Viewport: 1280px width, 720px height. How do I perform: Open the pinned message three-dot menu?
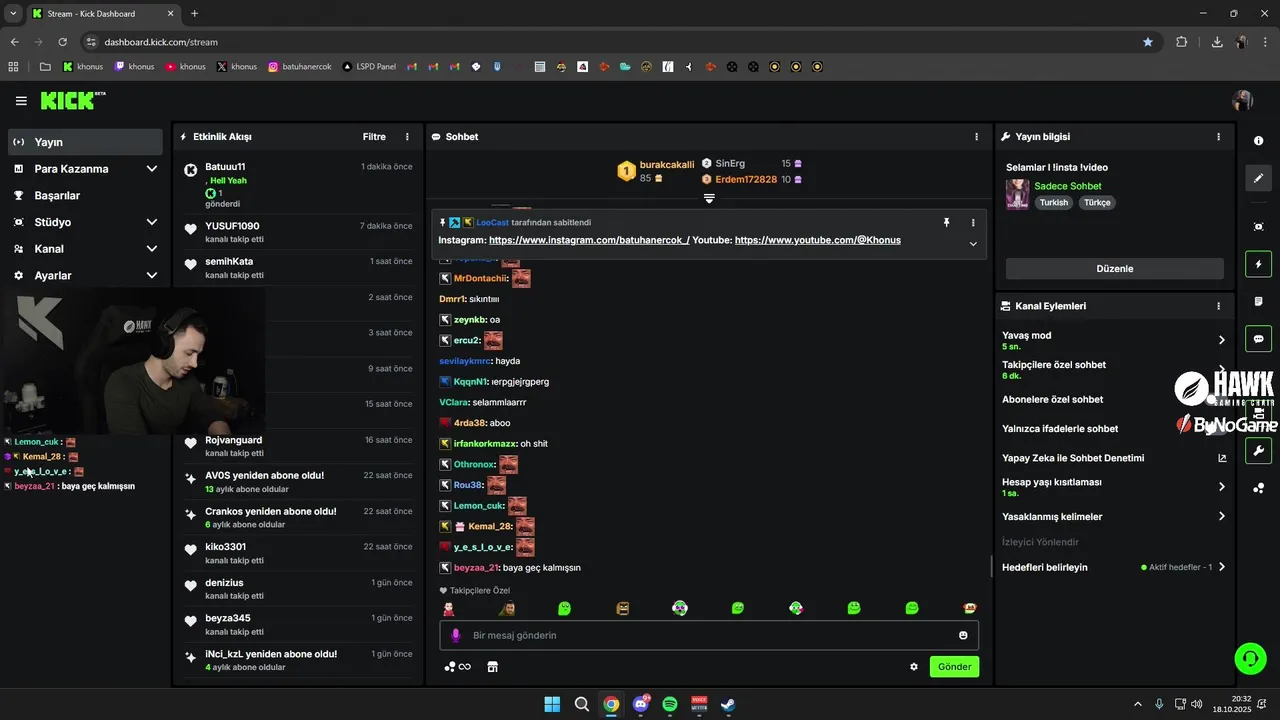973,223
